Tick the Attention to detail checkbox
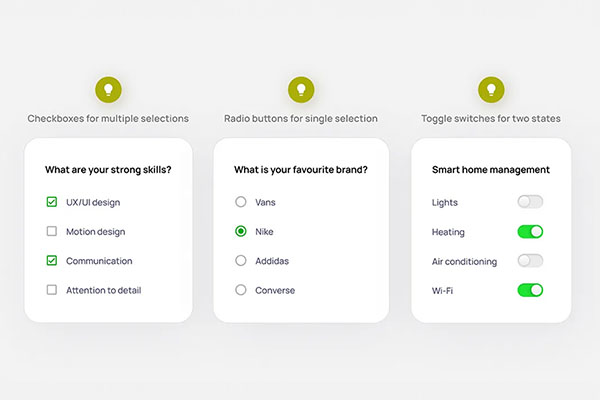Image resolution: width=600 pixels, height=400 pixels. [52, 290]
